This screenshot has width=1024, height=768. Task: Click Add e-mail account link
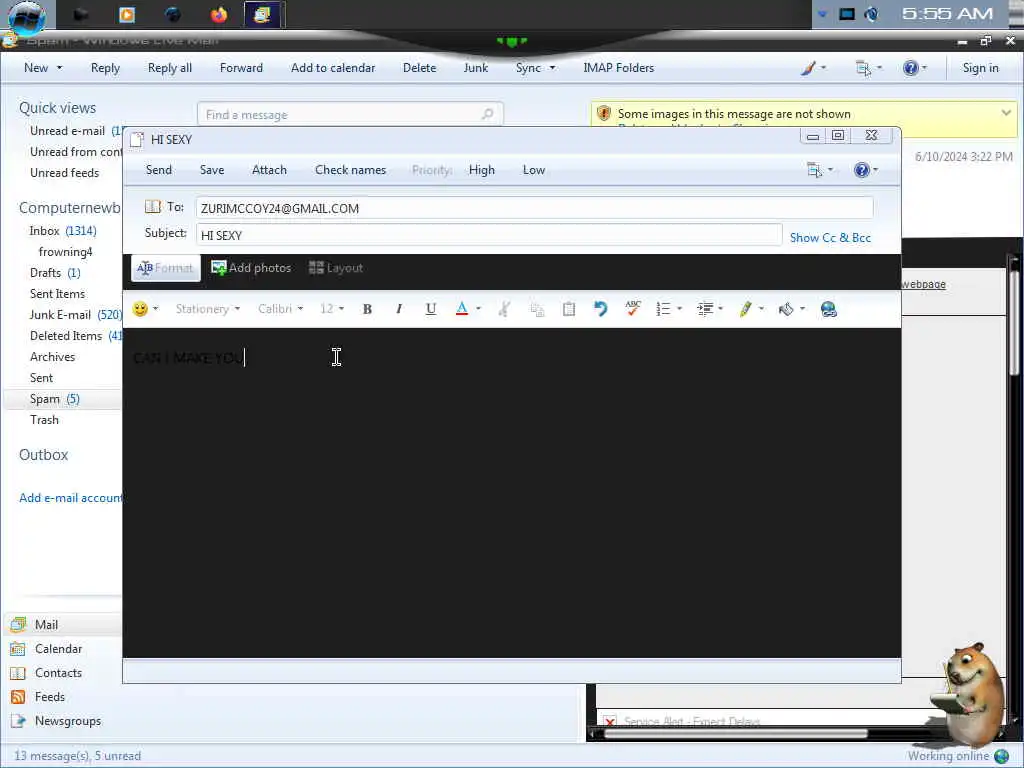pyautogui.click(x=71, y=498)
